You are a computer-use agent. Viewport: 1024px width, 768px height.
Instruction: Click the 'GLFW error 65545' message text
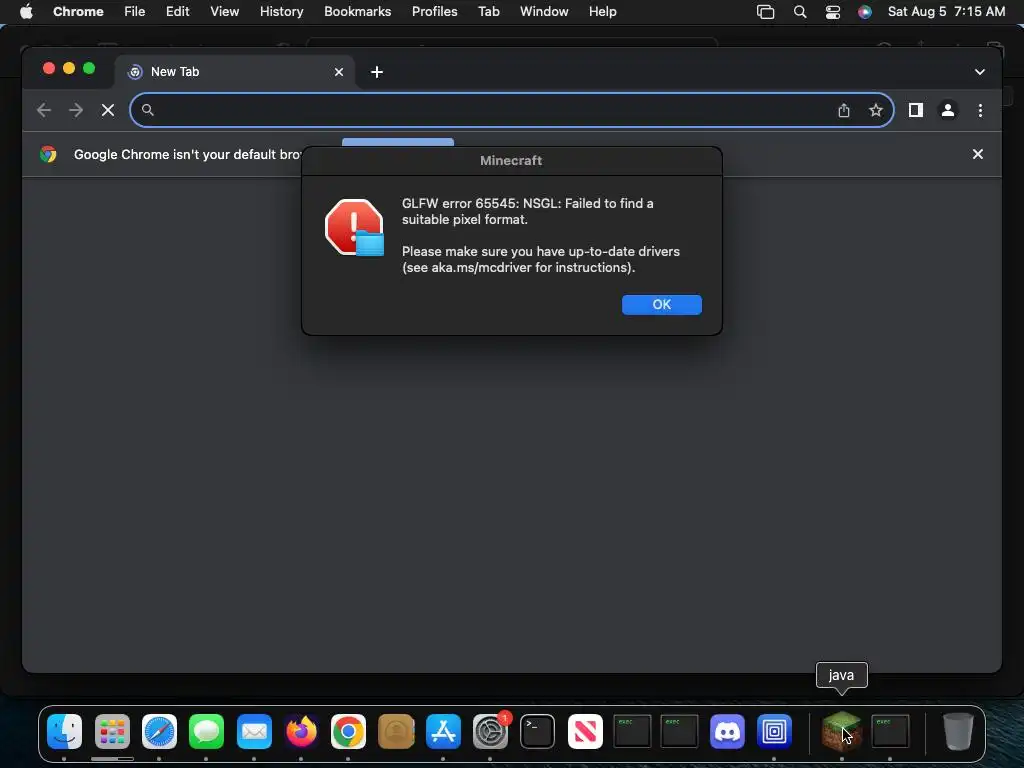tap(527, 212)
